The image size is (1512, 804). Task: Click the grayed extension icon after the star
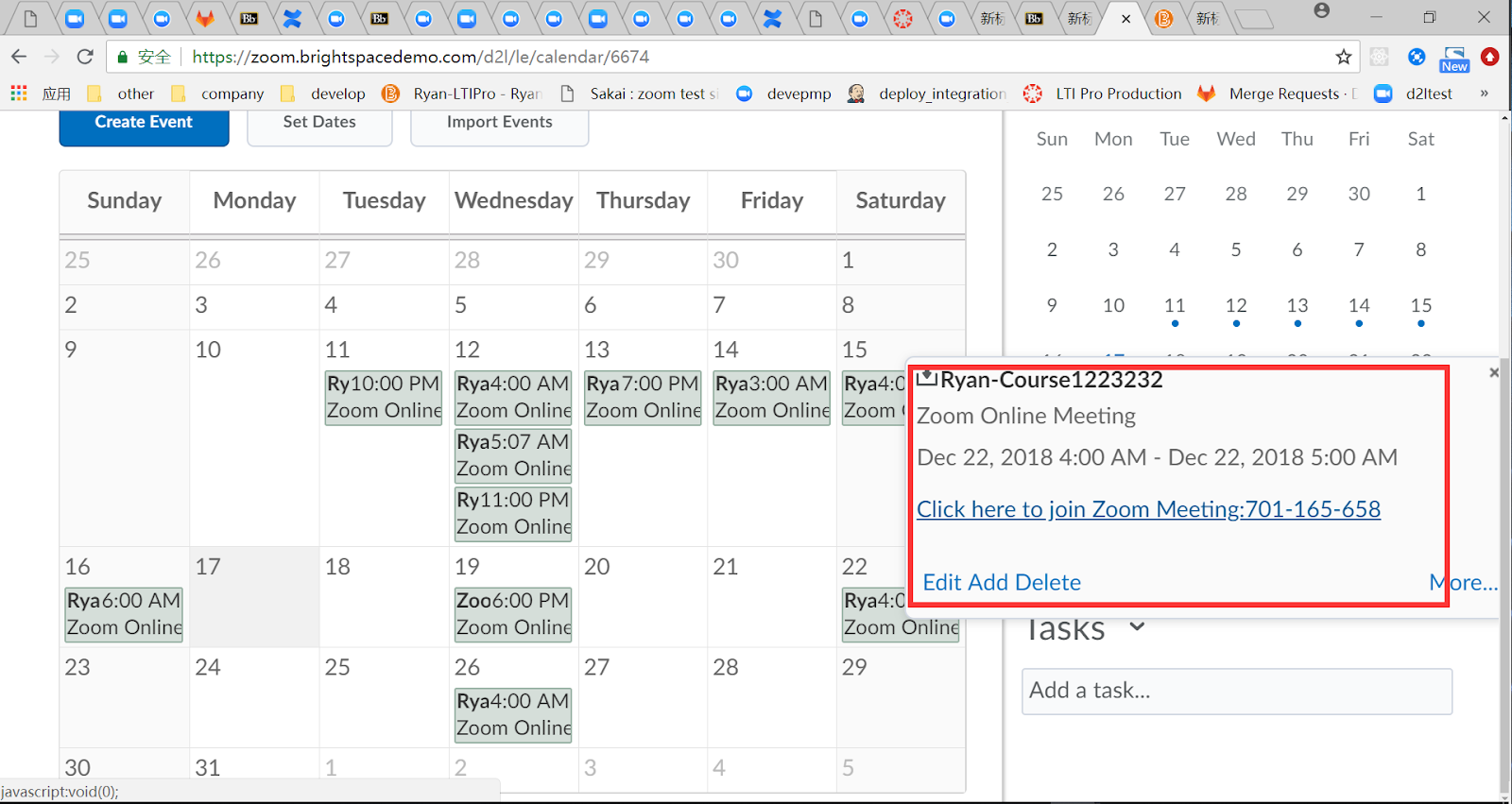tap(1380, 57)
